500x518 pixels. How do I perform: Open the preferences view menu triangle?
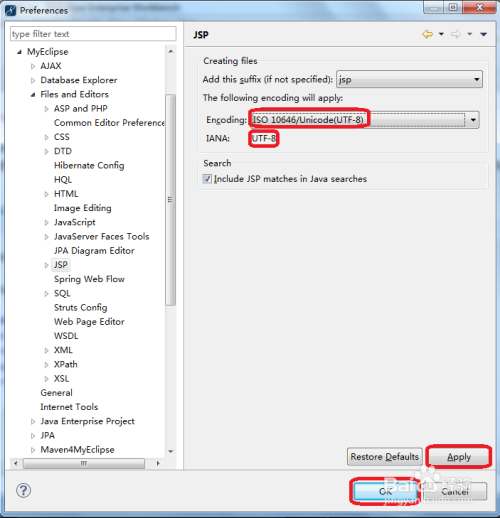483,34
